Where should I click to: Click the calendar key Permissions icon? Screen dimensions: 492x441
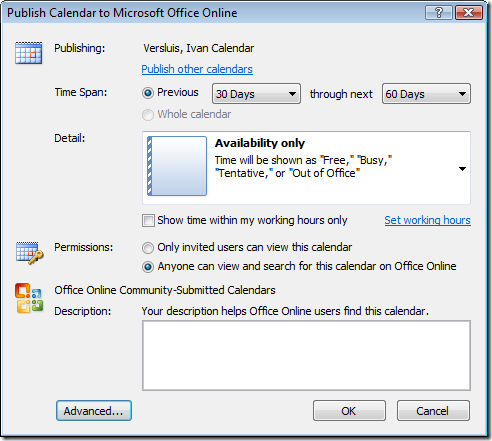(29, 253)
